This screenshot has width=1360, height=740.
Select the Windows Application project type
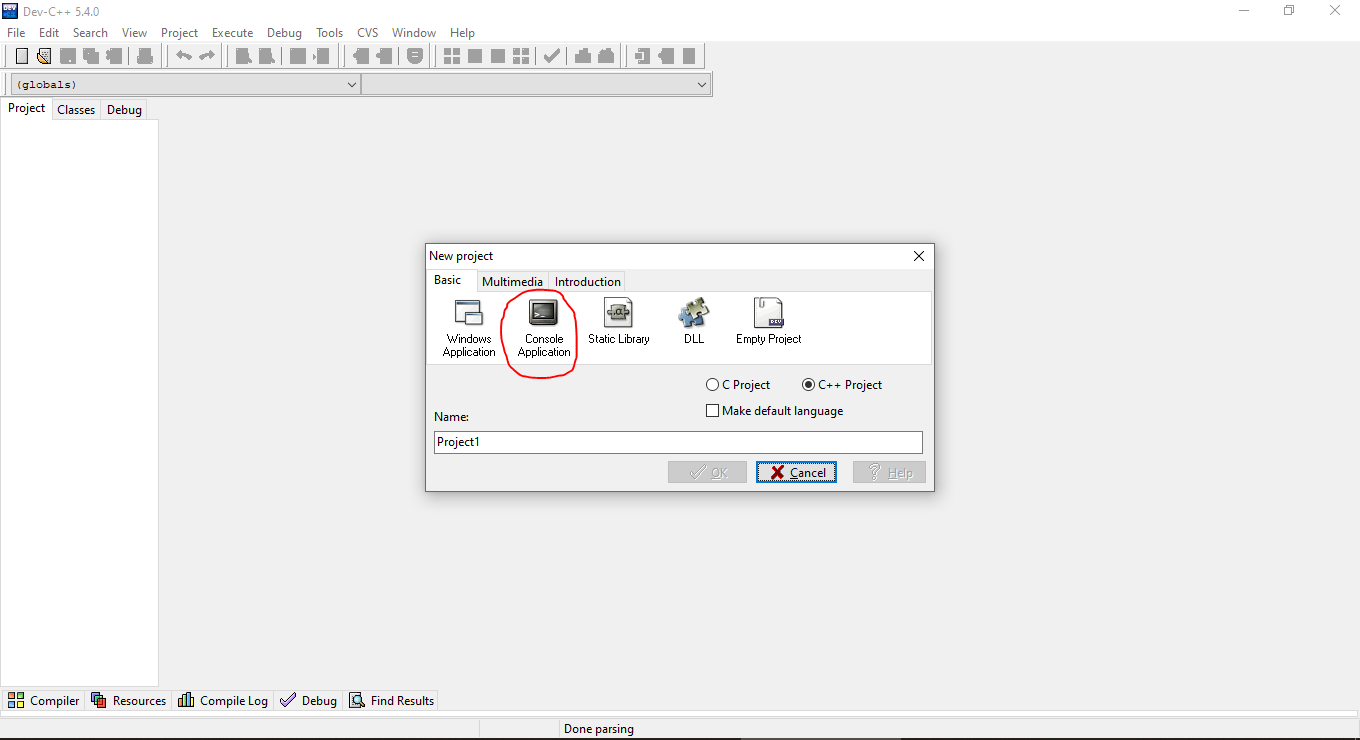469,328
